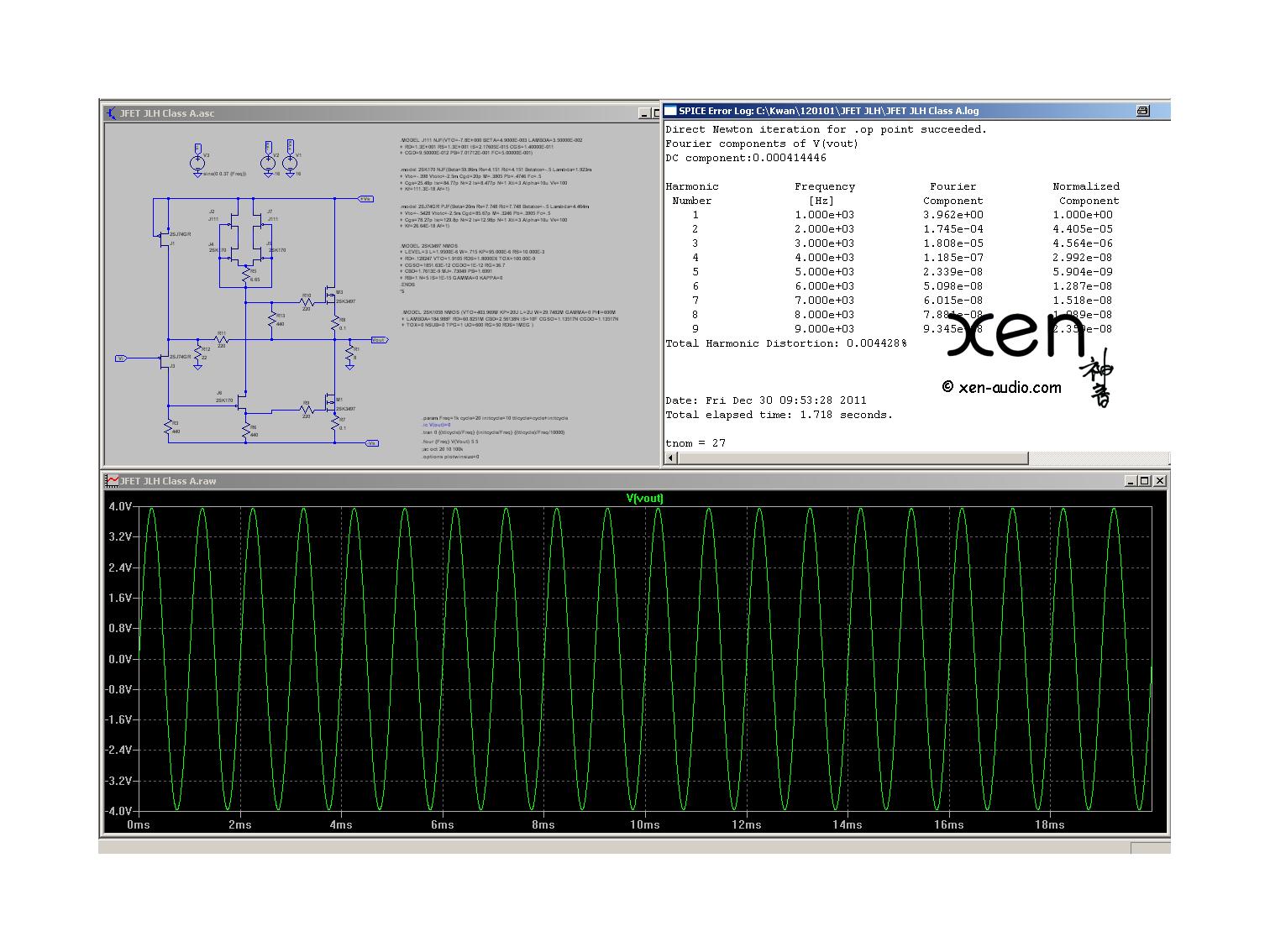Select resistor R5 in the schematic
Screen dimensions: 1270x952
click(x=245, y=275)
